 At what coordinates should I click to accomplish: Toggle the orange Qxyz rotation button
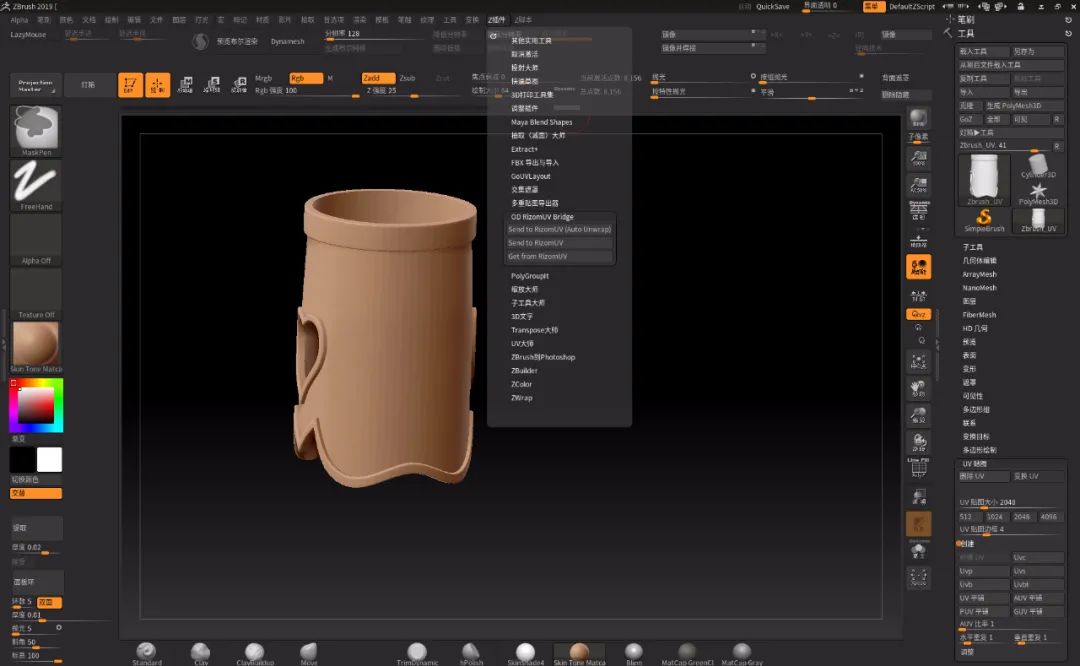tap(918, 314)
